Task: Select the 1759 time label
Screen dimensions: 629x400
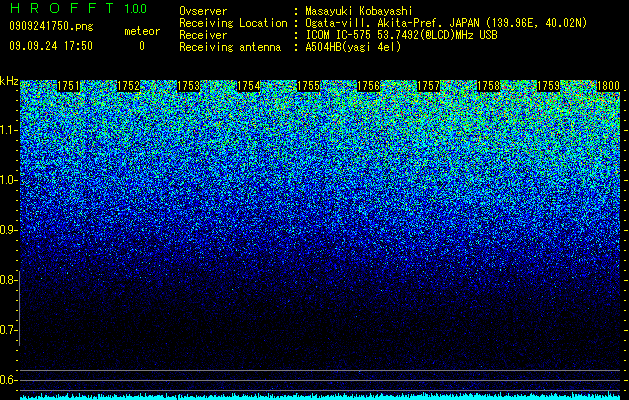Action: 548,86
